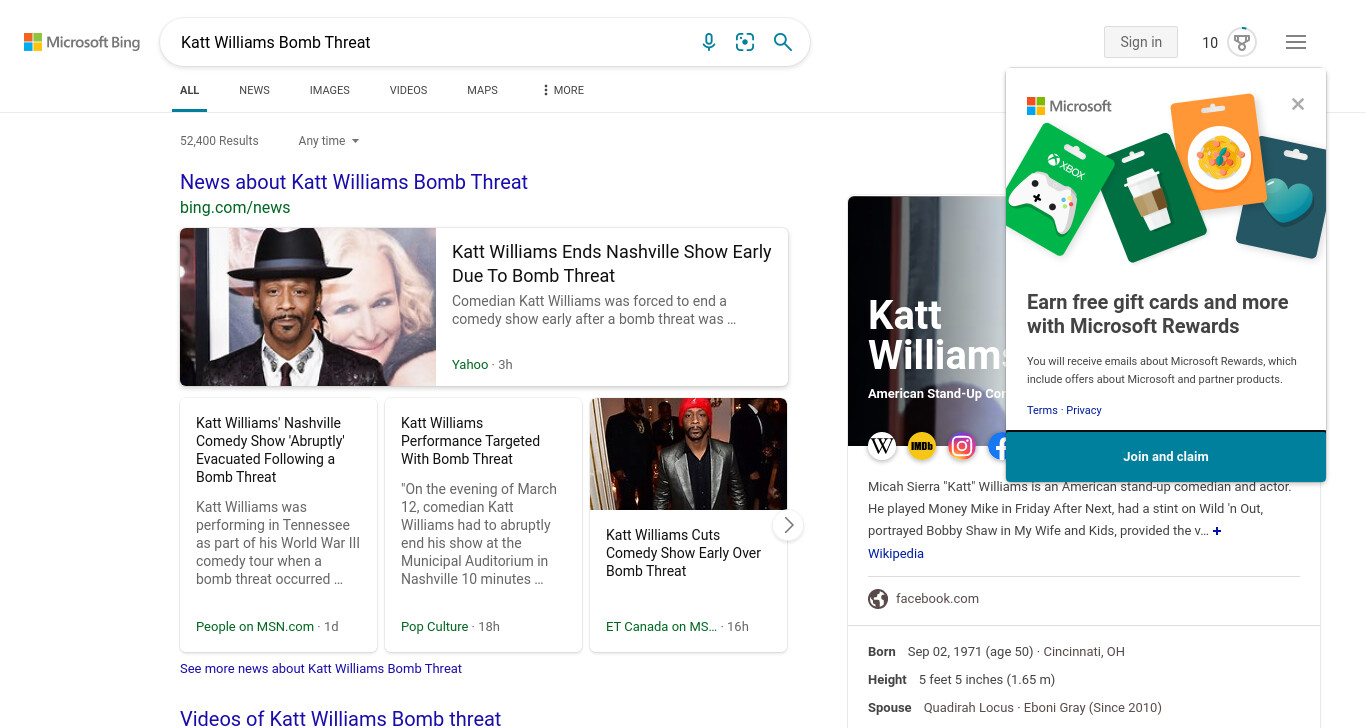The height and width of the screenshot is (728, 1366).
Task: Open Eboni Gray spouse link
Action: pyautogui.click(x=1056, y=708)
